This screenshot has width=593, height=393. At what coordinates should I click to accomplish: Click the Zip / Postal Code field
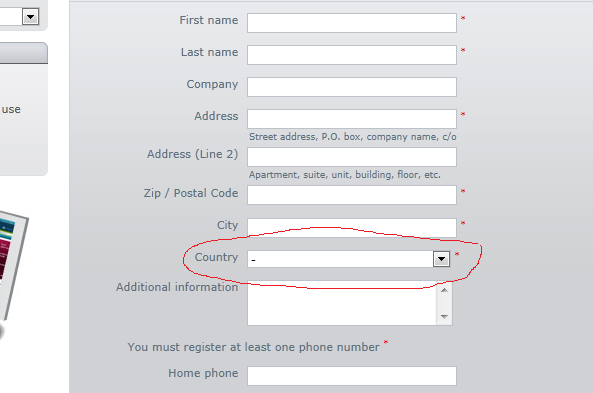point(352,195)
